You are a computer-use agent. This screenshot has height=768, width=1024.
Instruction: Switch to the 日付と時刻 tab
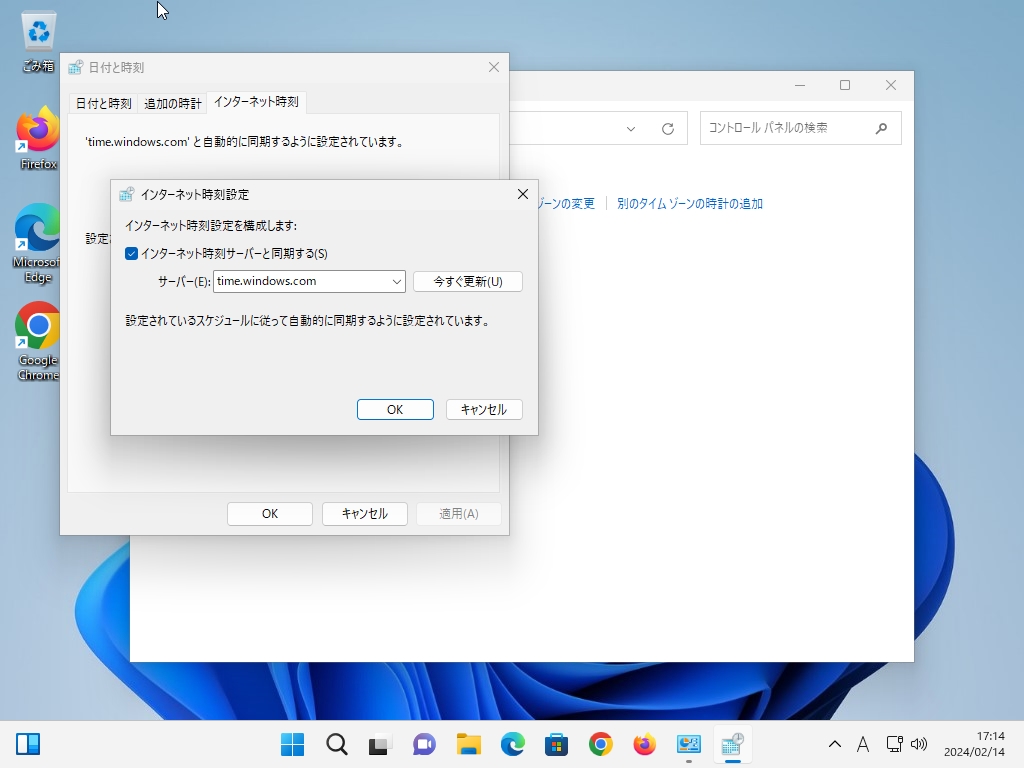click(103, 103)
